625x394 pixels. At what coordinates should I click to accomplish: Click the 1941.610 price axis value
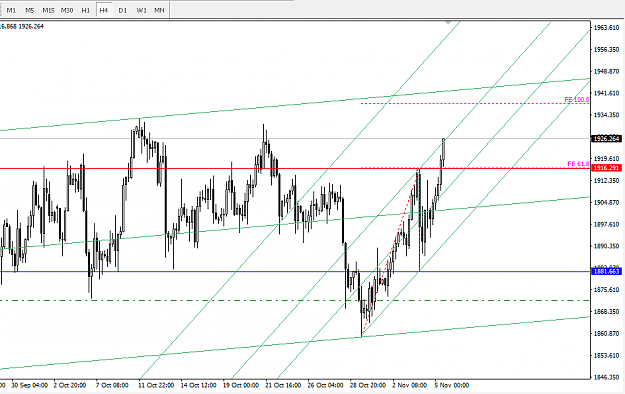tap(606, 93)
